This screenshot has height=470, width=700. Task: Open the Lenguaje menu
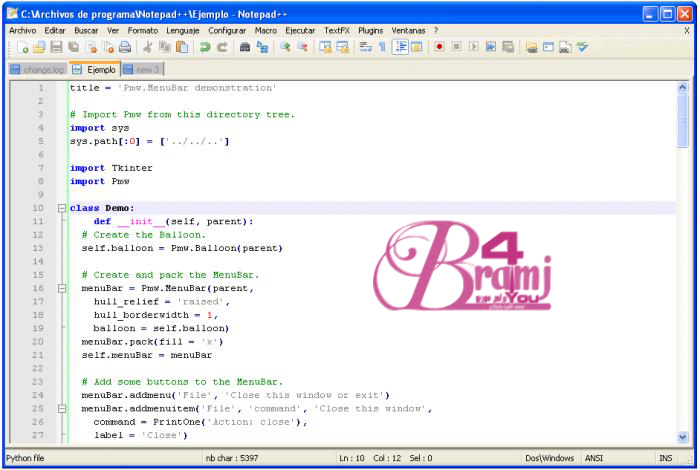click(183, 30)
